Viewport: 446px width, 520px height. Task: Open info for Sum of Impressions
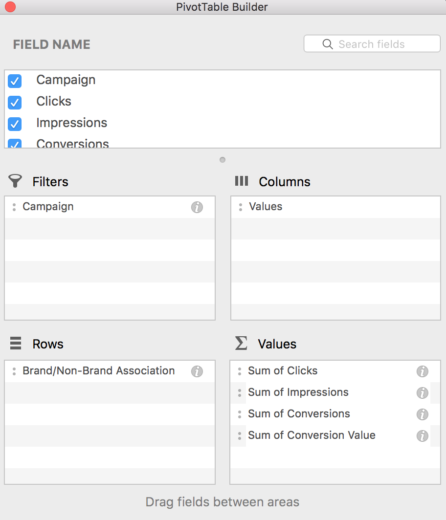point(422,393)
